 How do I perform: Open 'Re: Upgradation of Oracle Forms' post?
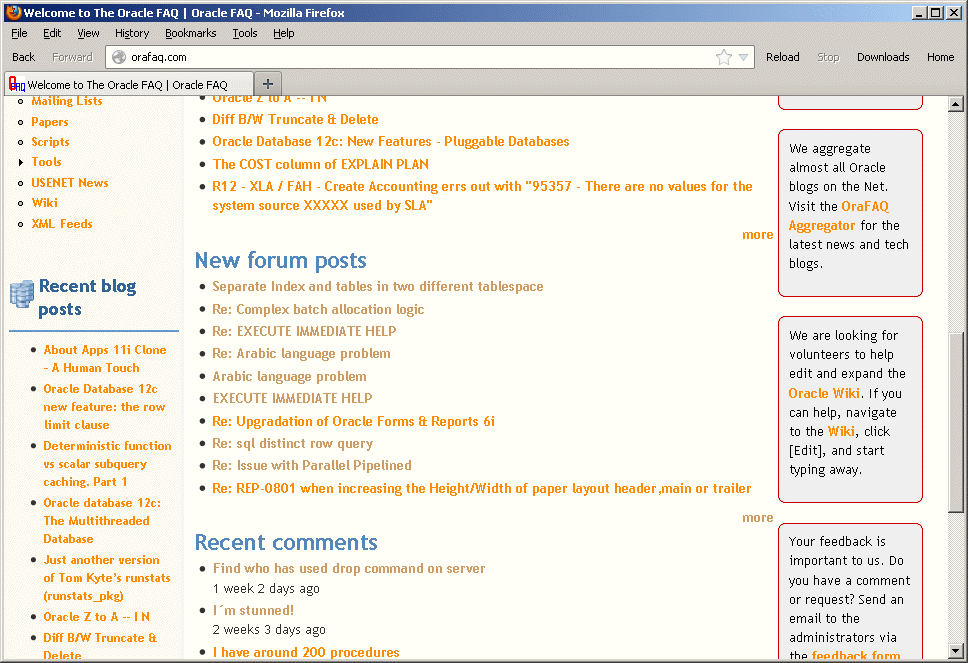tap(353, 422)
